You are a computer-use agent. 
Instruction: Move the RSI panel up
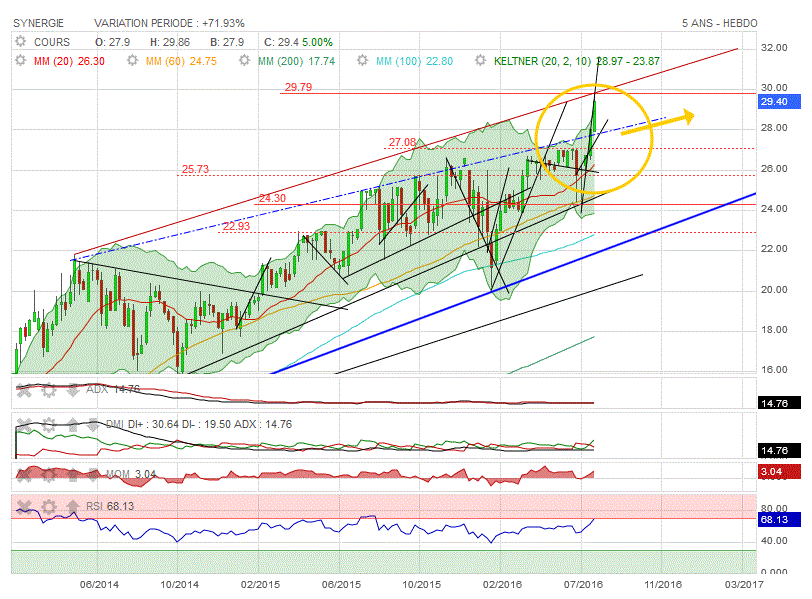[x=72, y=506]
